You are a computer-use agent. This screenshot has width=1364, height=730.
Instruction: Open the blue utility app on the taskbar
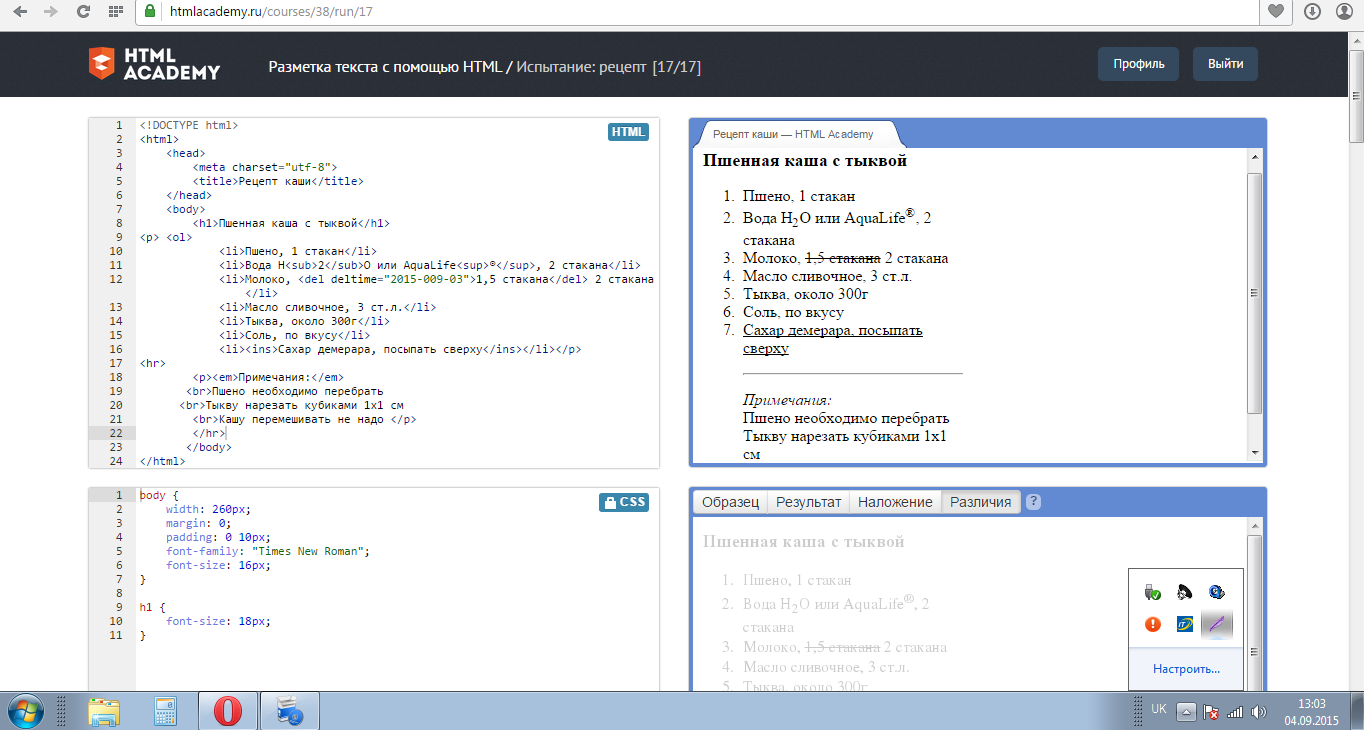tap(290, 711)
